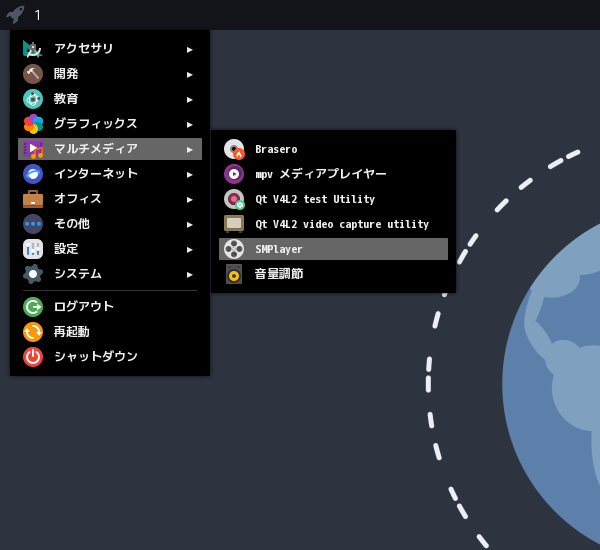Click the orange 再起動 icon

pyautogui.click(x=33, y=332)
